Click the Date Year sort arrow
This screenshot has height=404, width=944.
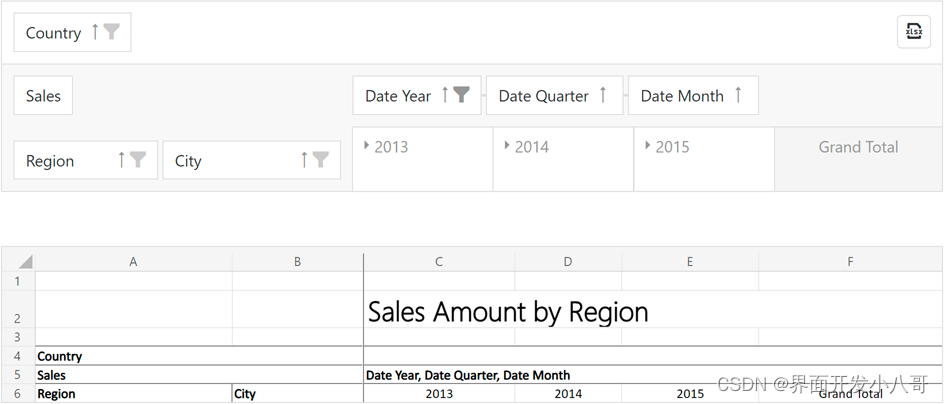click(445, 95)
